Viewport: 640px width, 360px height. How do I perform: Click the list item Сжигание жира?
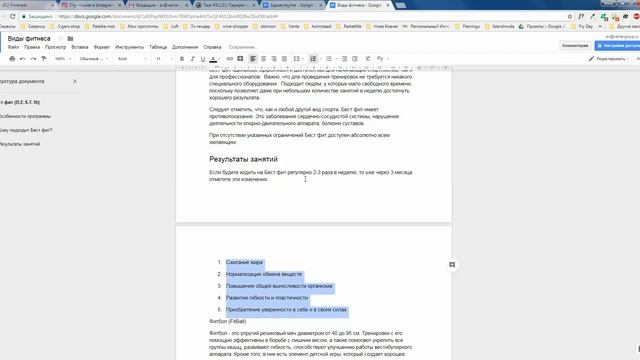tap(244, 262)
